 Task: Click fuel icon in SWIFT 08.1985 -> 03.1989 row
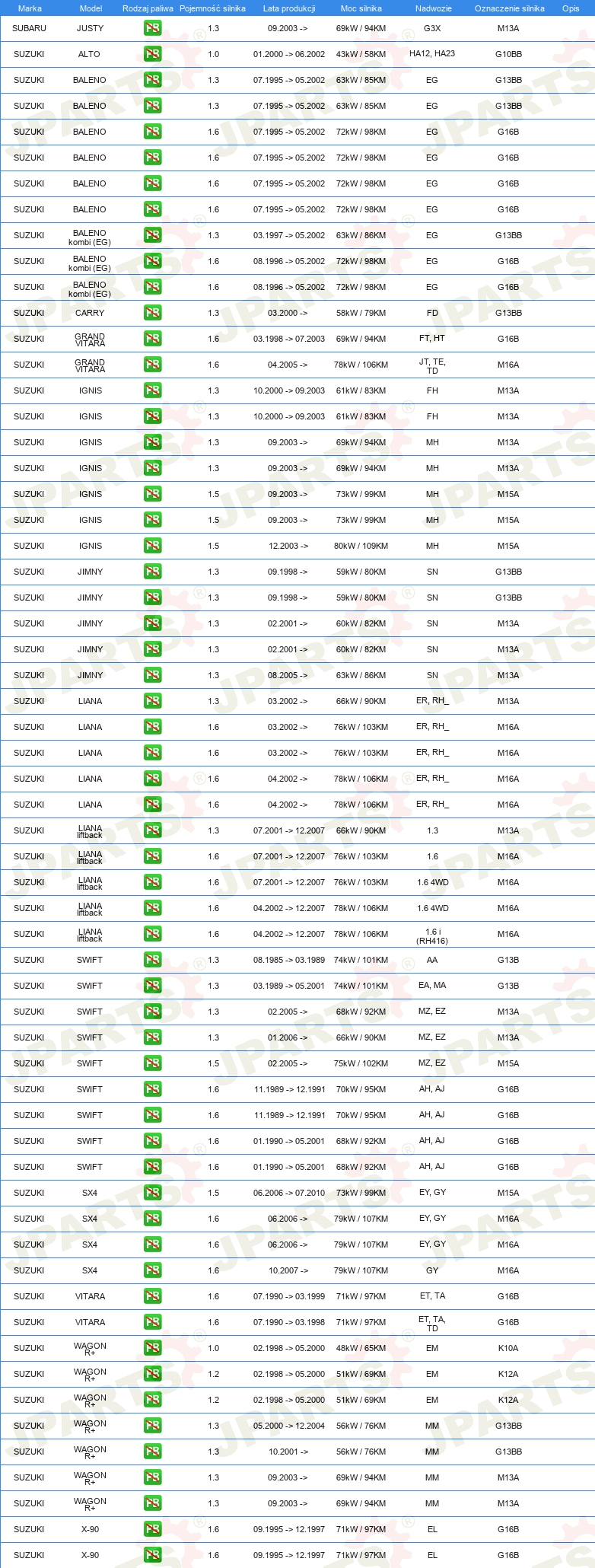(x=152, y=960)
